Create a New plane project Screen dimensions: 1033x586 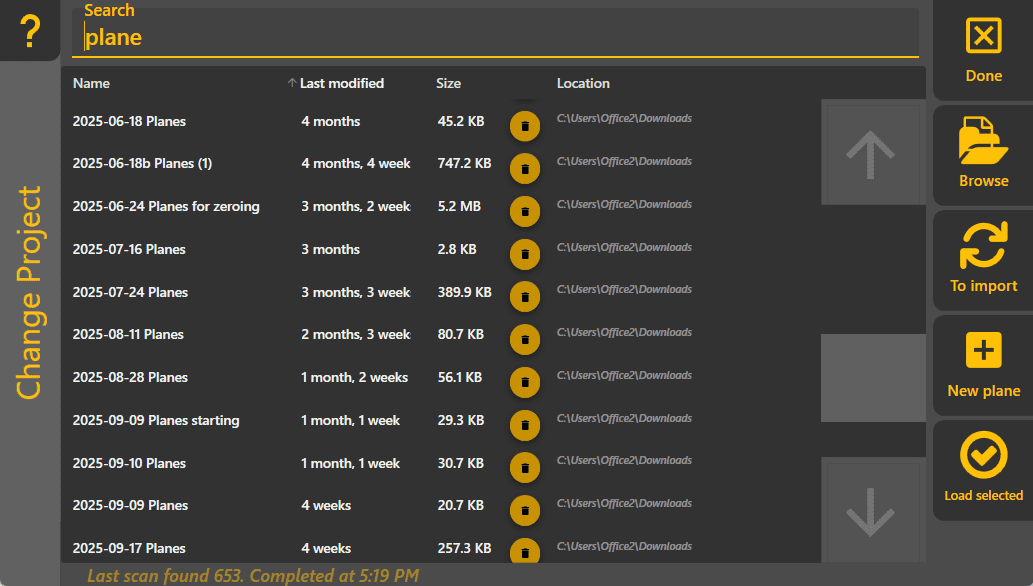983,363
